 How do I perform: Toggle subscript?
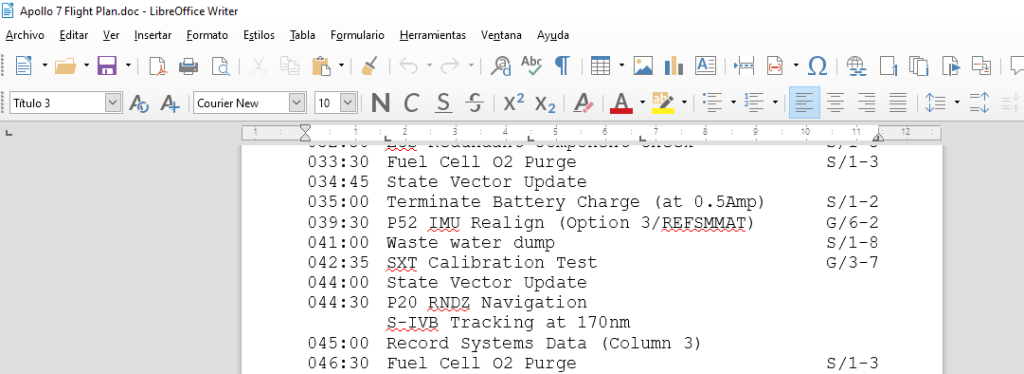pyautogui.click(x=545, y=102)
